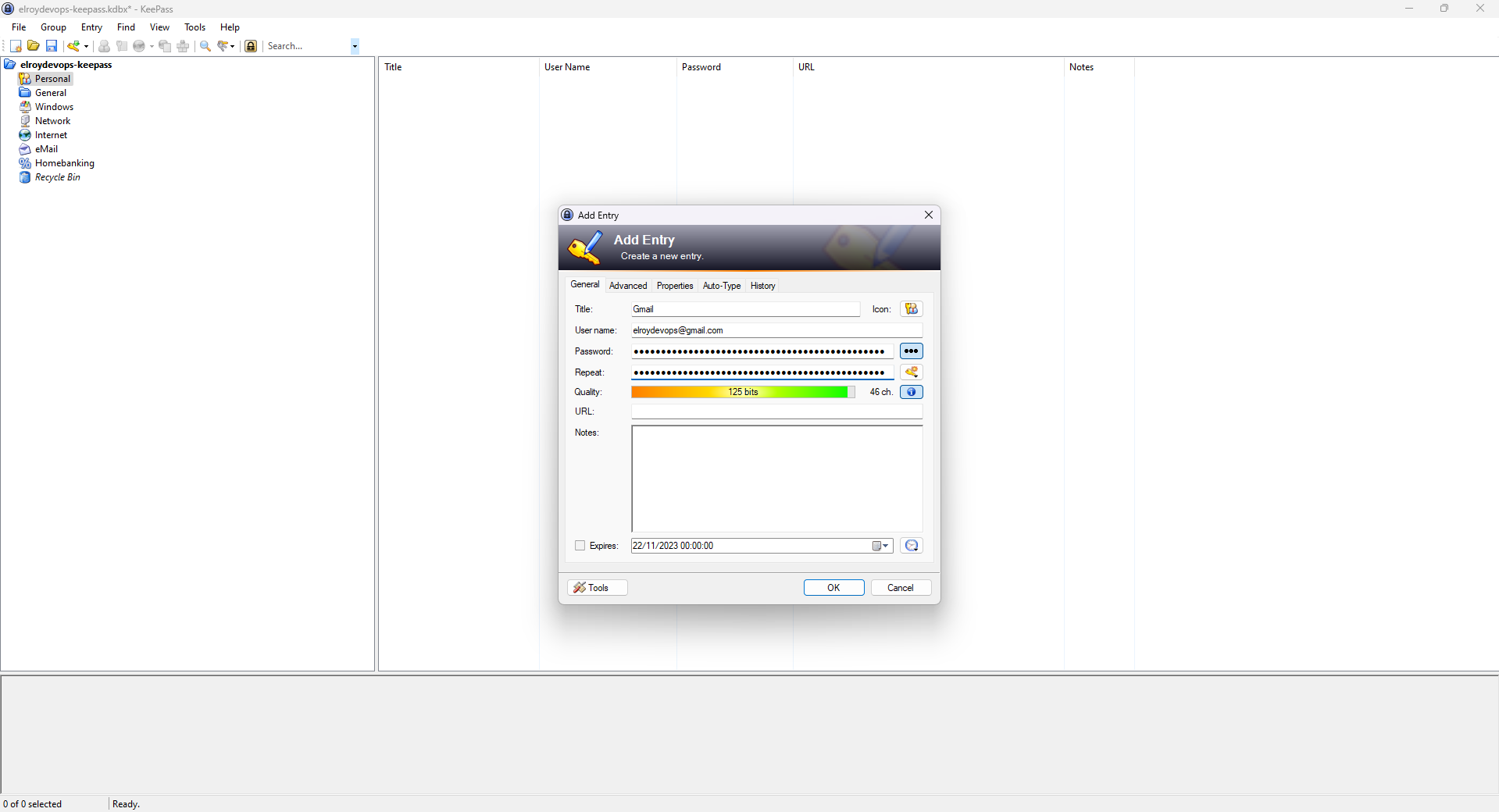Screen dimensions: 1499x812
Task: Select the Personal group in tree
Action: [x=52, y=79]
